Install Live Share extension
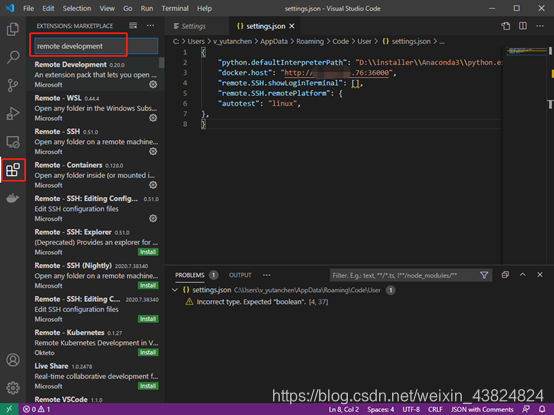554x415 pixels. pos(148,386)
